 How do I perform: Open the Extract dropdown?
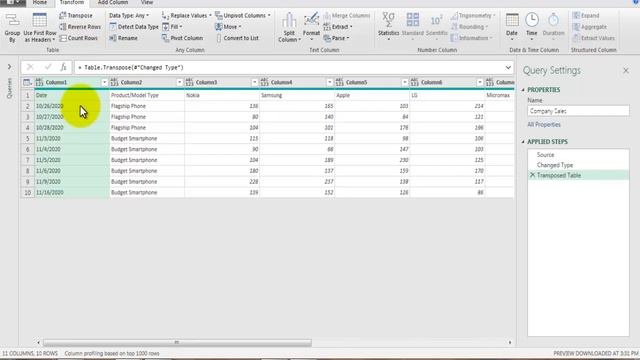coord(338,27)
